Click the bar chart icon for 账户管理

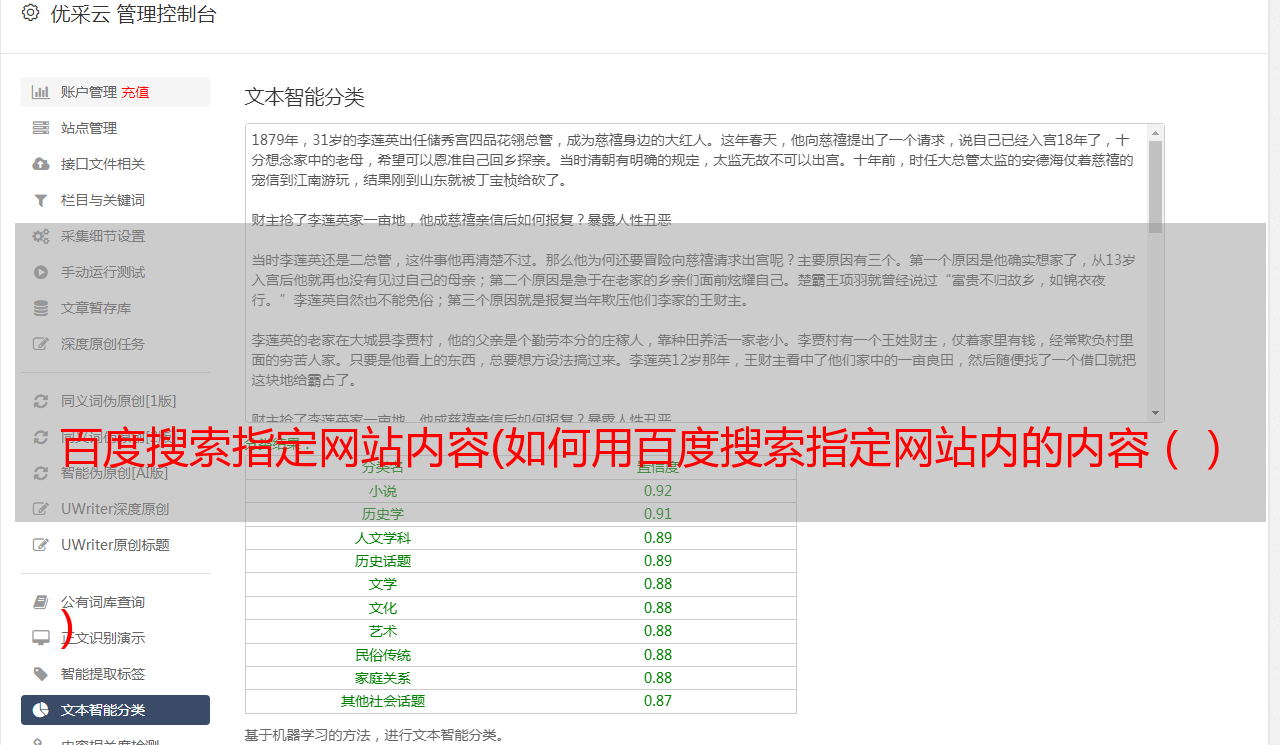coord(41,92)
